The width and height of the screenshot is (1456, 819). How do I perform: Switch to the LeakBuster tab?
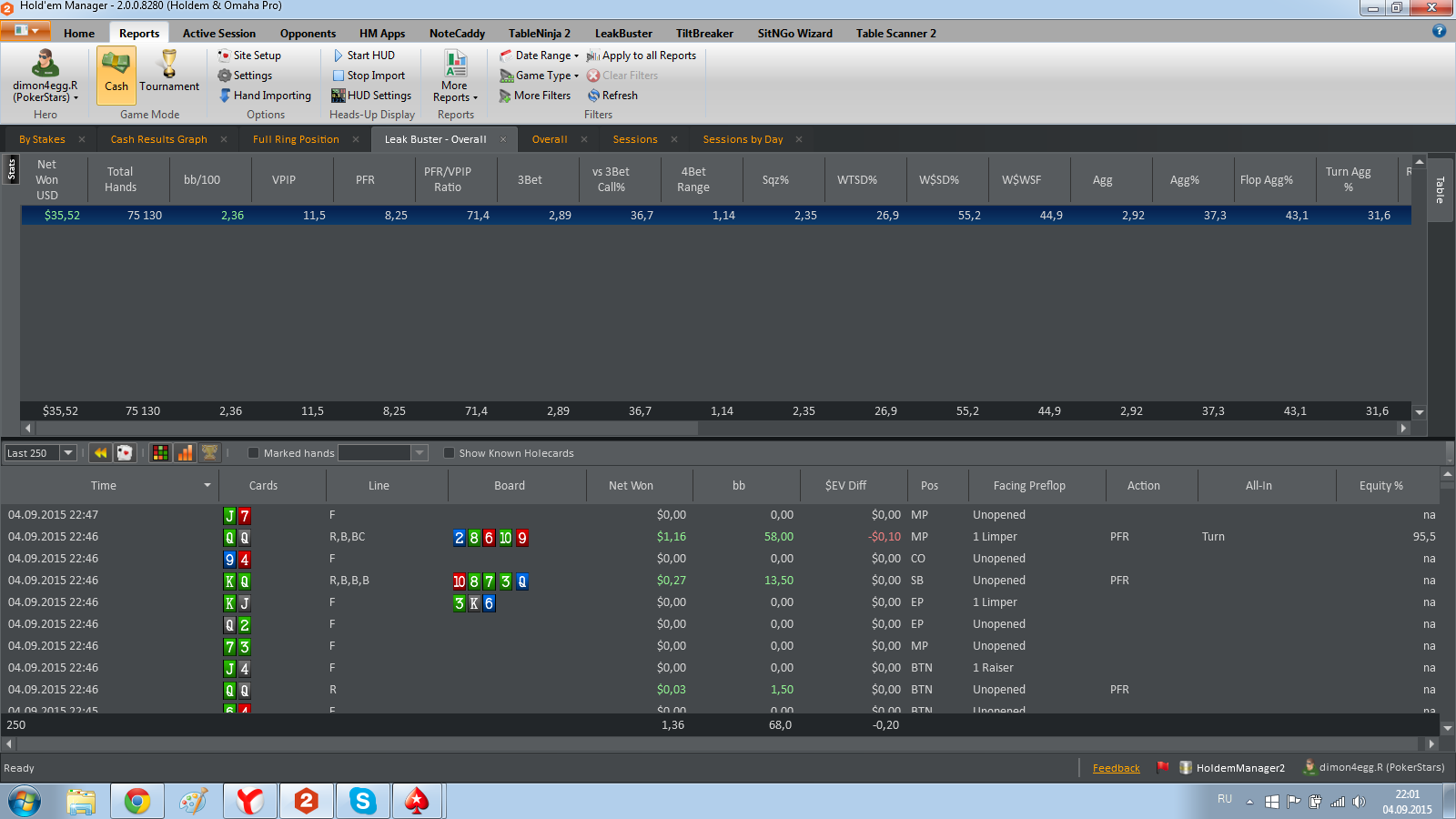(623, 33)
